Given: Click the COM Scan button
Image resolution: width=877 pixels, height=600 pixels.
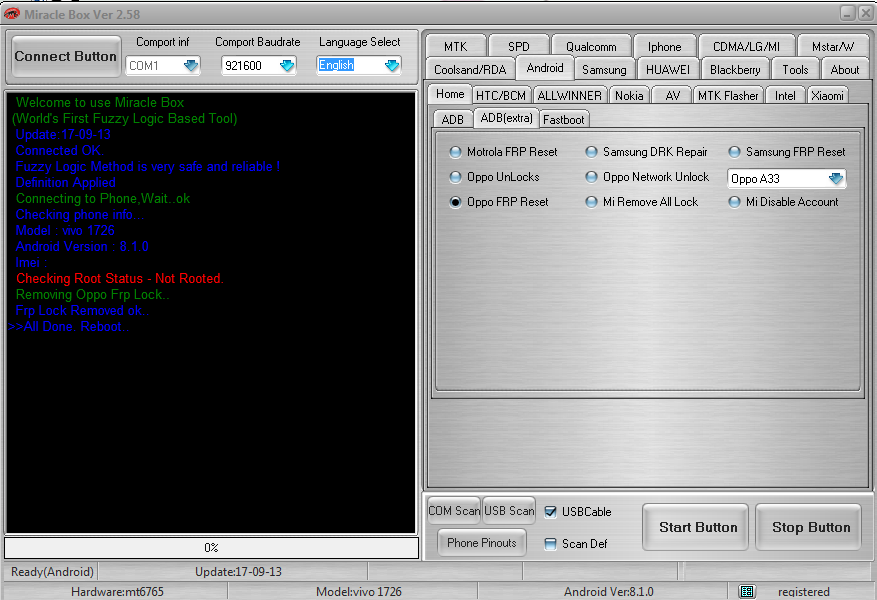Looking at the screenshot, I should click(454, 511).
